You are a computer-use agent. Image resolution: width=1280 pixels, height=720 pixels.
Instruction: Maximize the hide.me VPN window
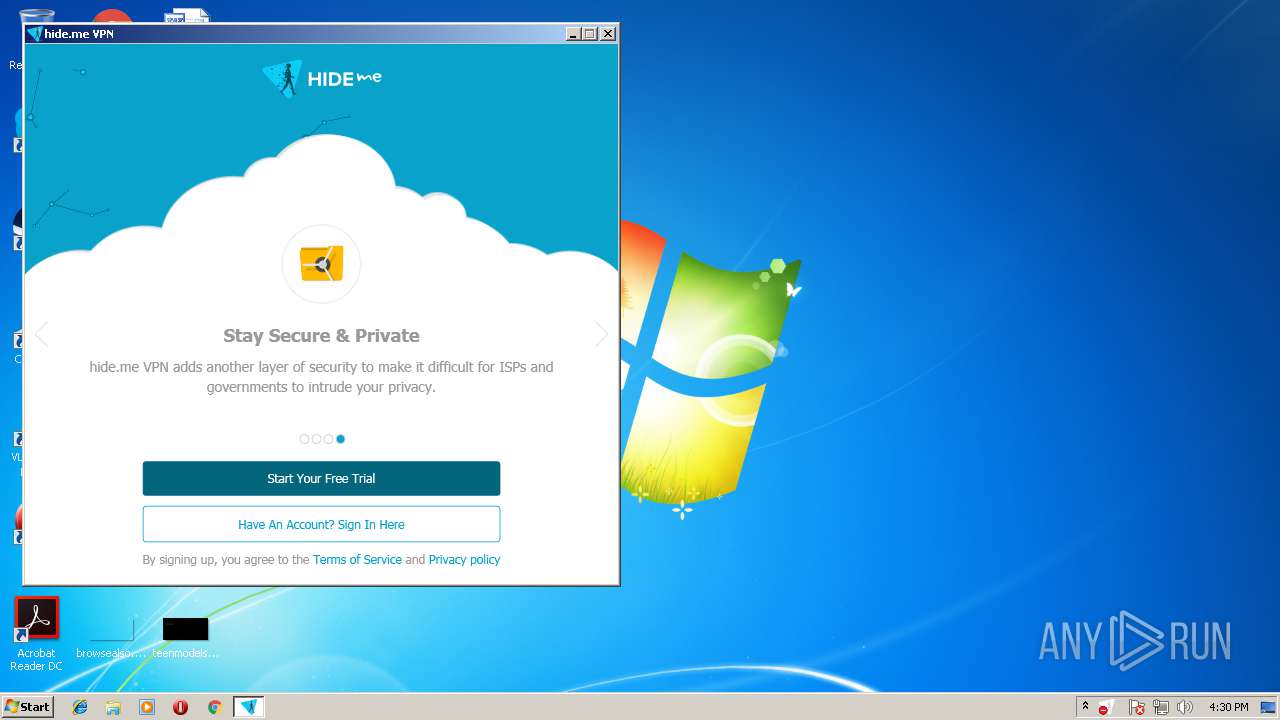[x=590, y=34]
